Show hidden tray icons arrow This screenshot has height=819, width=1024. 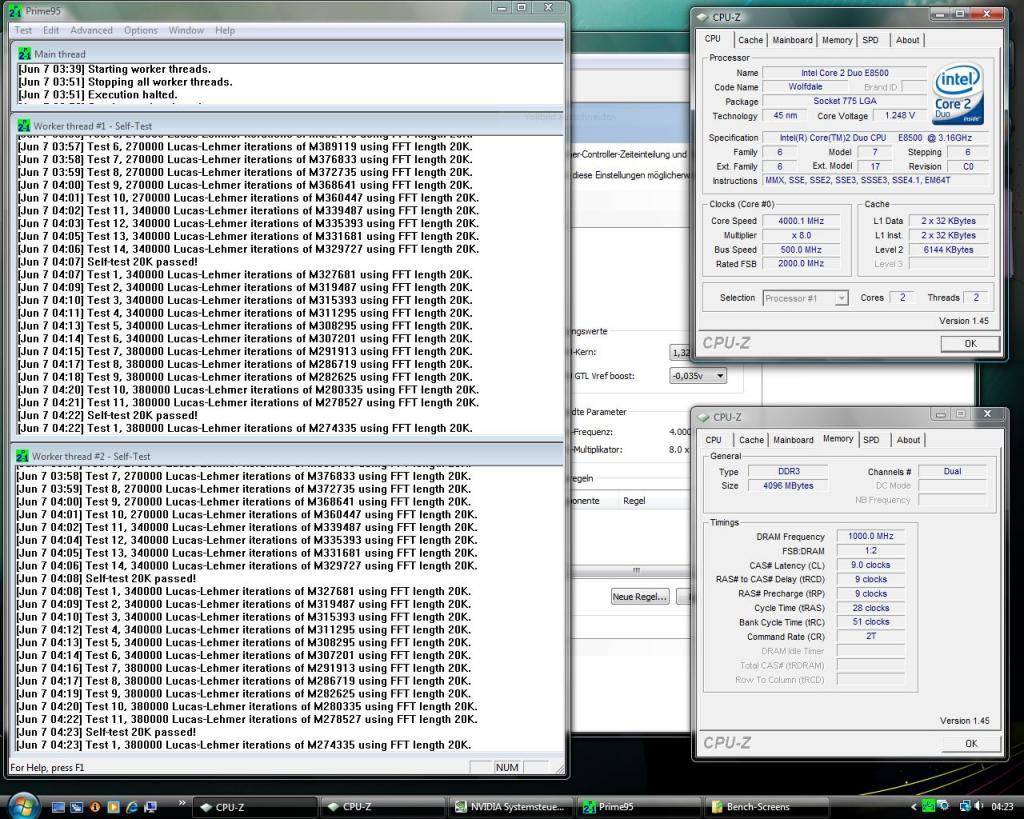914,807
